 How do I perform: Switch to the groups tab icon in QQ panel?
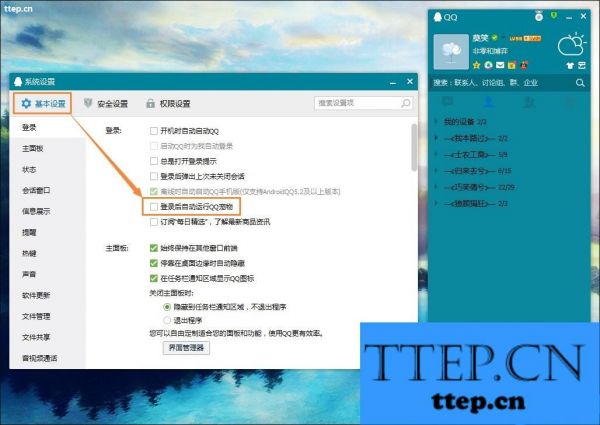pos(530,101)
